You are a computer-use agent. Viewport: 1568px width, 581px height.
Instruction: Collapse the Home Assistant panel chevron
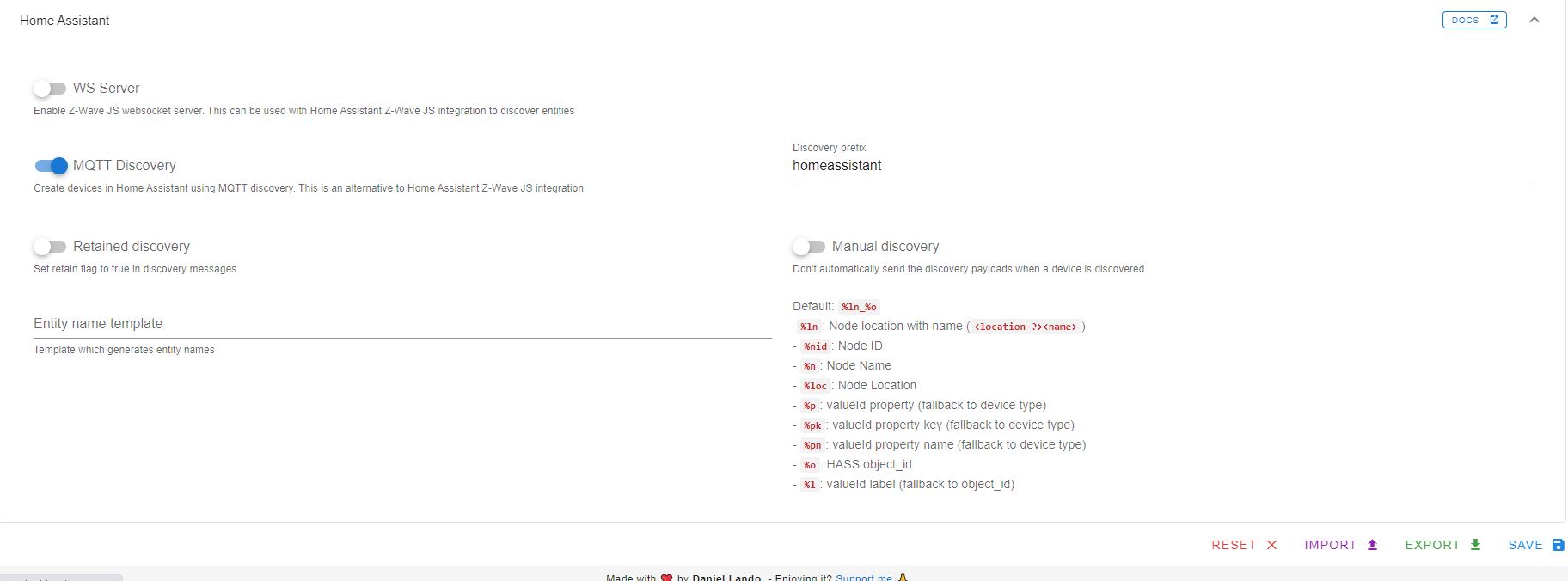(x=1534, y=20)
